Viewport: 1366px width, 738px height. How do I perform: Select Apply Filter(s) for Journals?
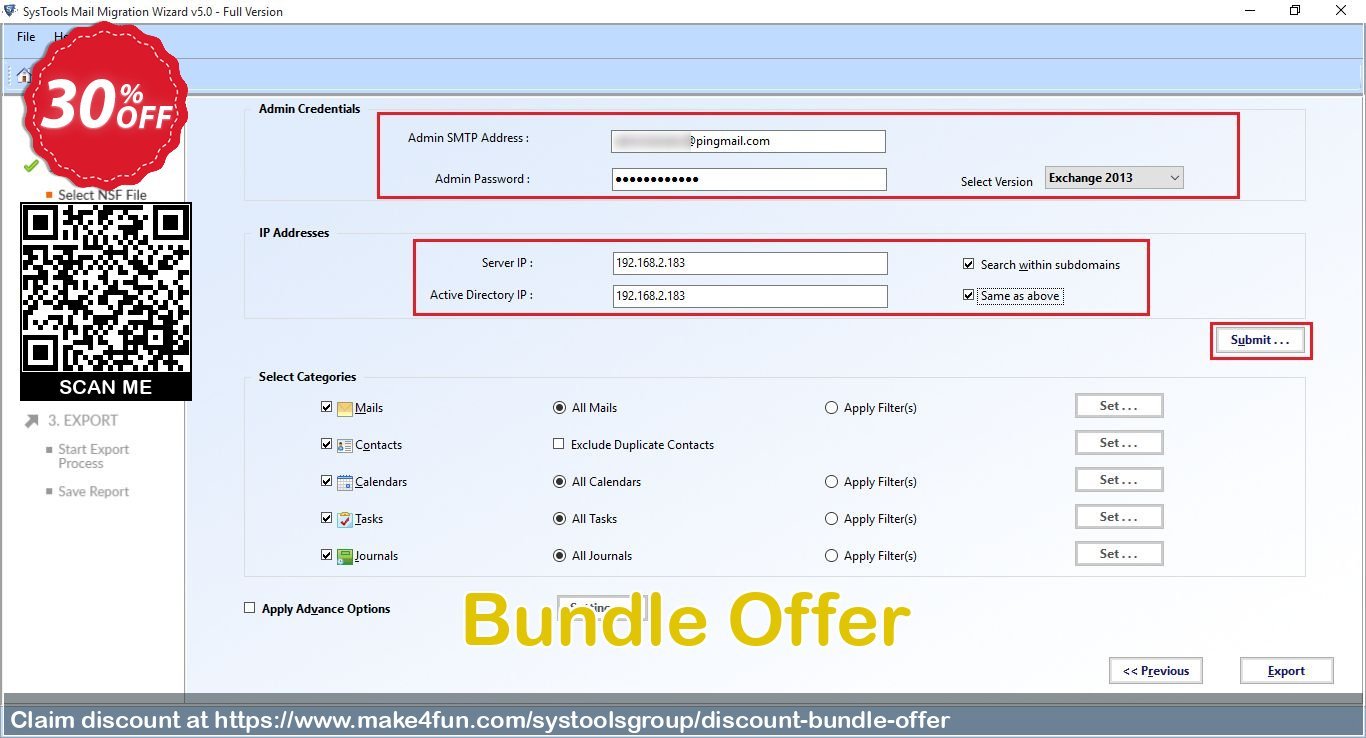(x=831, y=556)
